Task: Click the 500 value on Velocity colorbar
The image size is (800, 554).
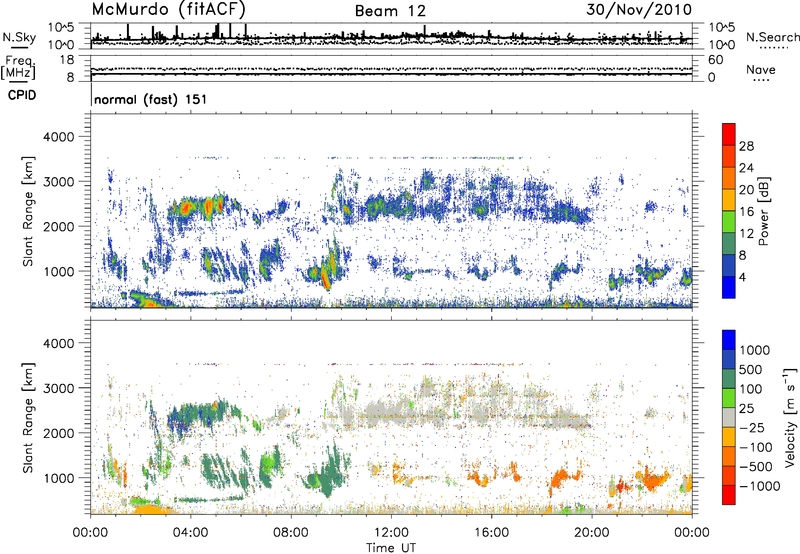Action: [751, 370]
